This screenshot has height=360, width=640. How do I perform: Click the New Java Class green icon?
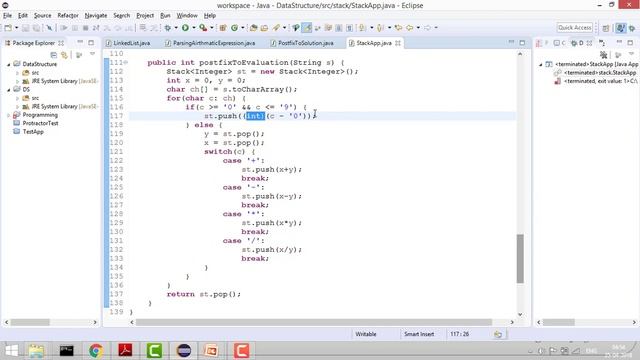click(x=235, y=28)
